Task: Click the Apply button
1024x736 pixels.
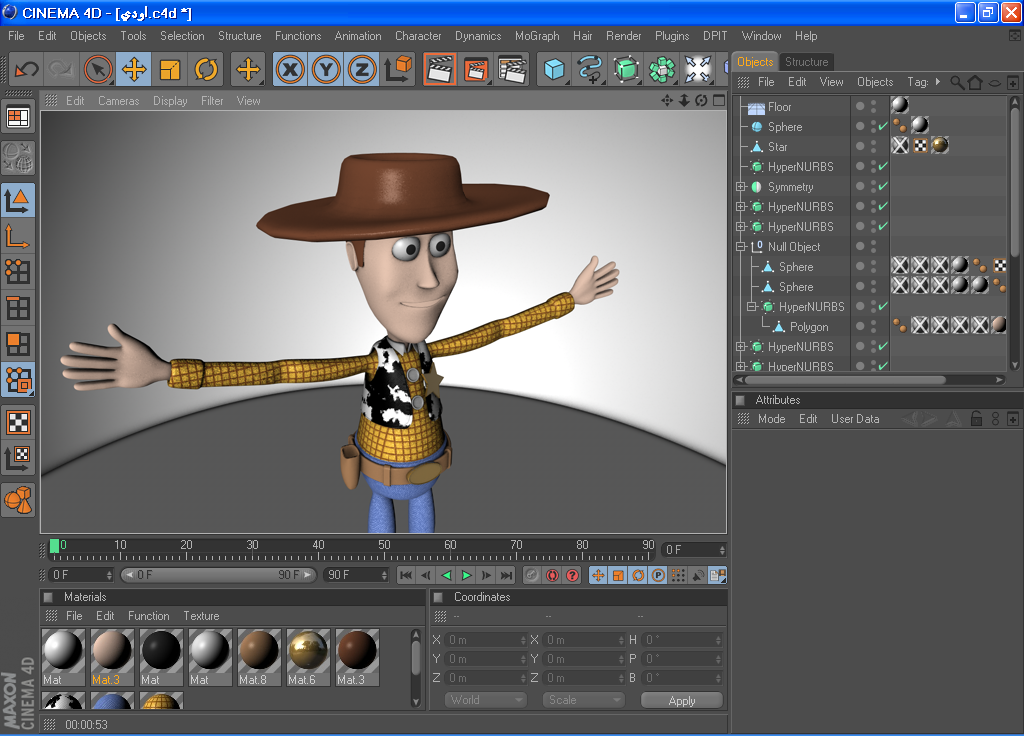Action: [682, 700]
